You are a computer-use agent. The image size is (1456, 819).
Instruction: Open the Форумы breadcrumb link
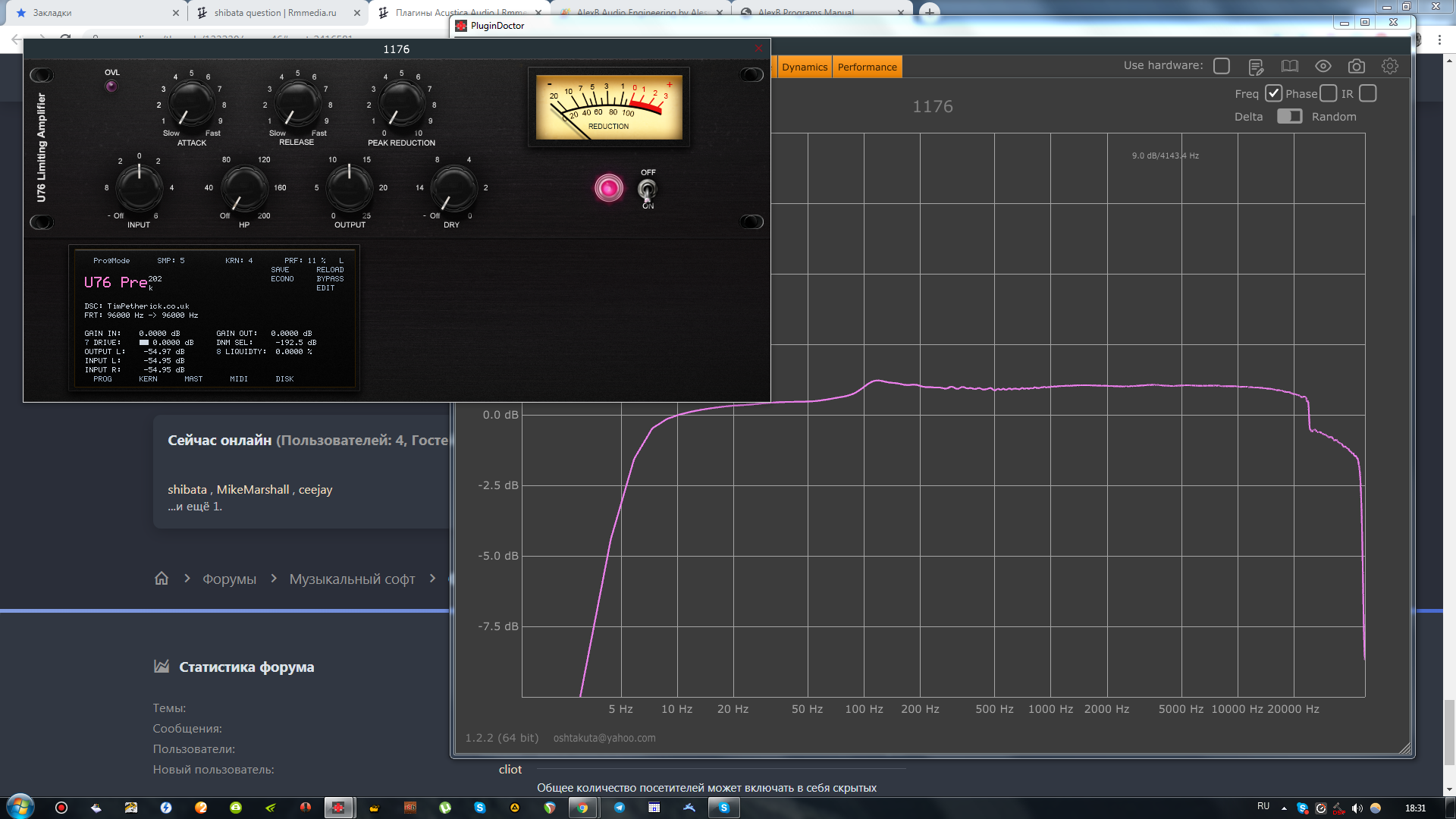(229, 579)
